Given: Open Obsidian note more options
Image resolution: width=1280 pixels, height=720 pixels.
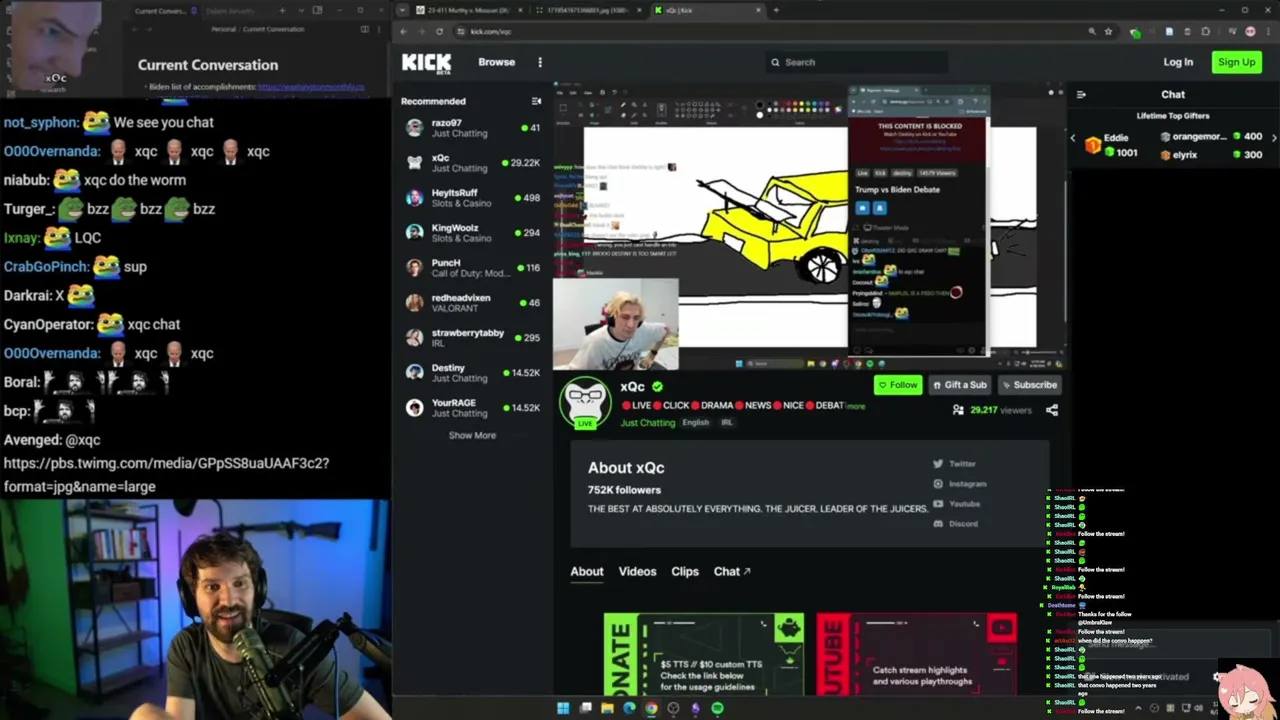Looking at the screenshot, I should coord(381,30).
